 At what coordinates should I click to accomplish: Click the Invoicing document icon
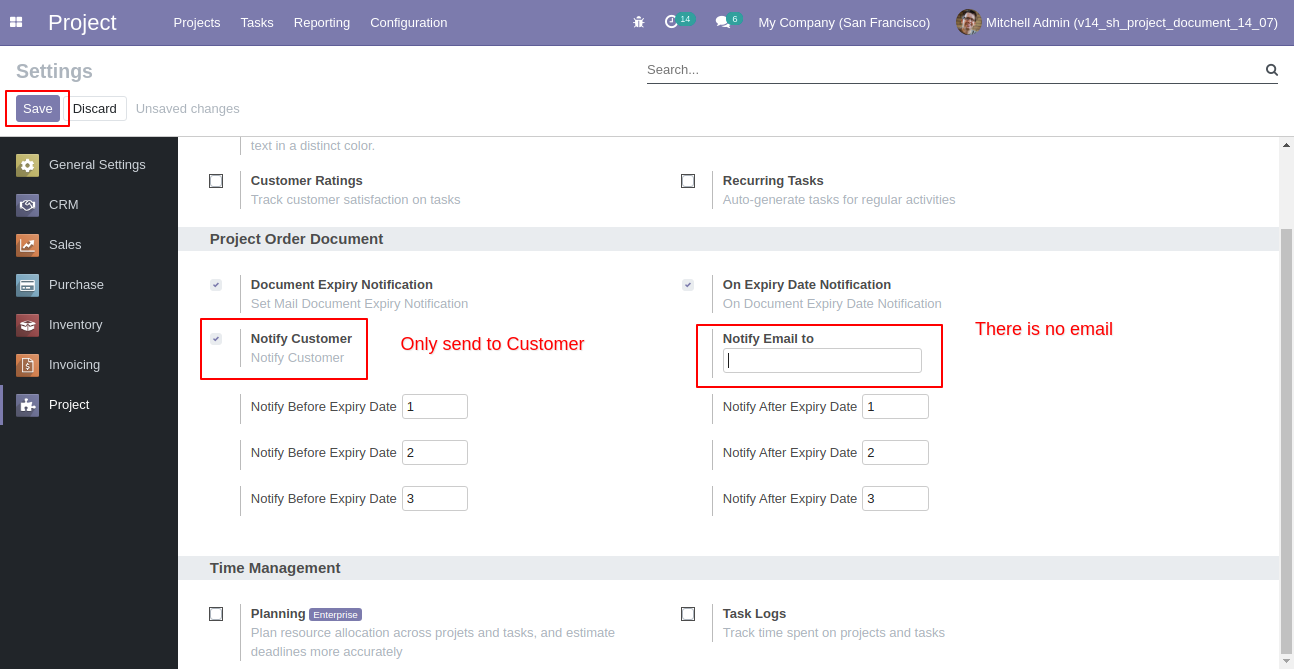[x=28, y=365]
